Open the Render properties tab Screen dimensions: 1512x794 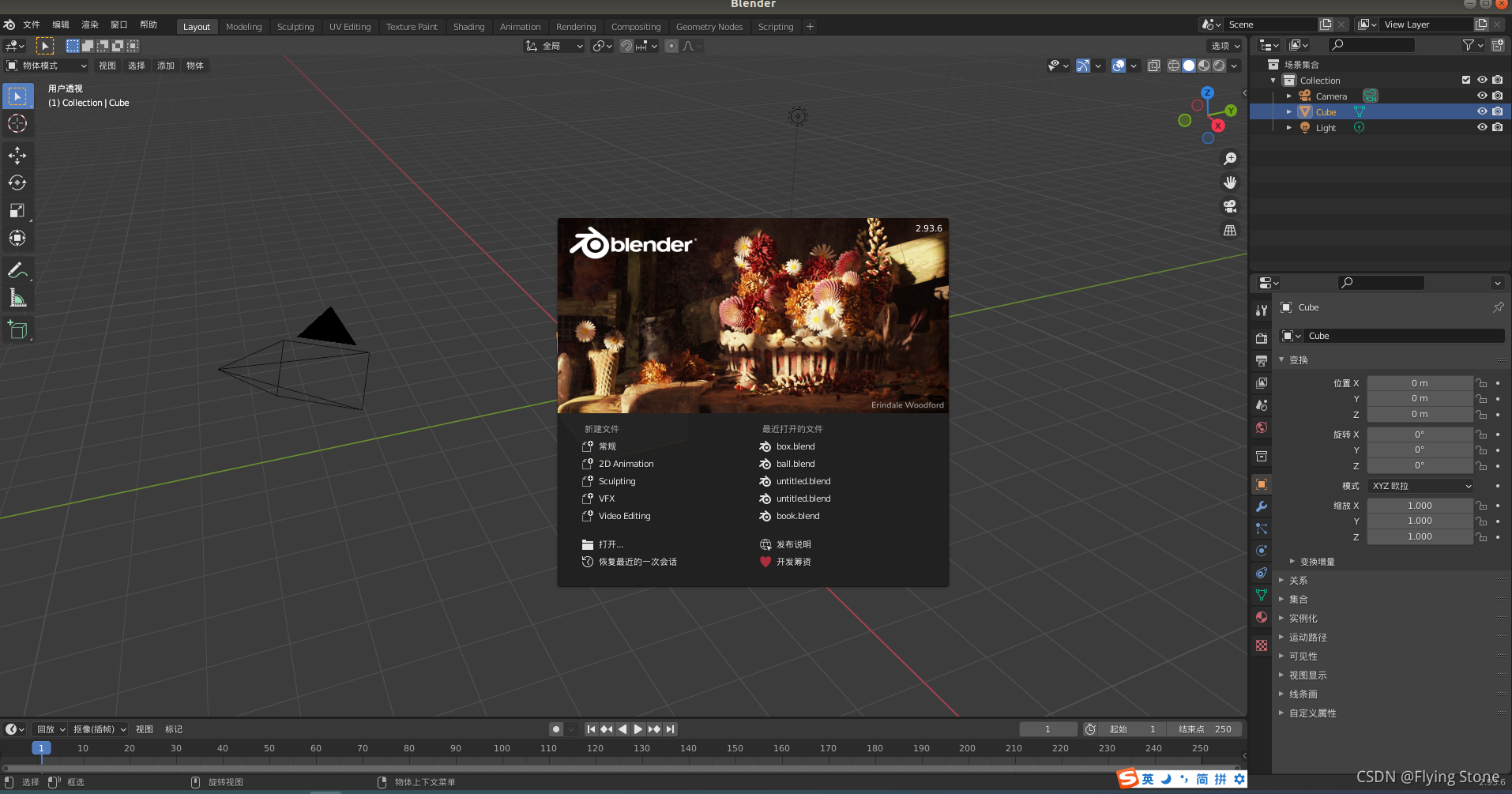pyautogui.click(x=1262, y=338)
